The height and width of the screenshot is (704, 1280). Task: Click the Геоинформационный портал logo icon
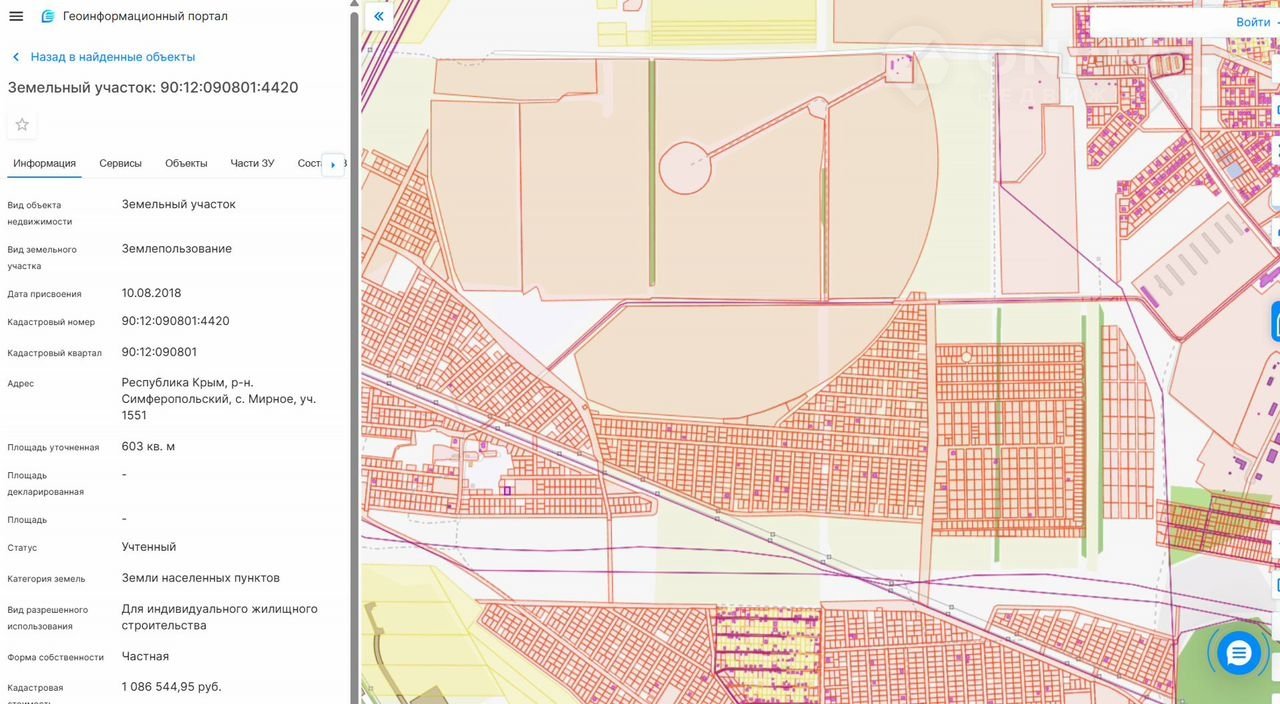coord(48,16)
